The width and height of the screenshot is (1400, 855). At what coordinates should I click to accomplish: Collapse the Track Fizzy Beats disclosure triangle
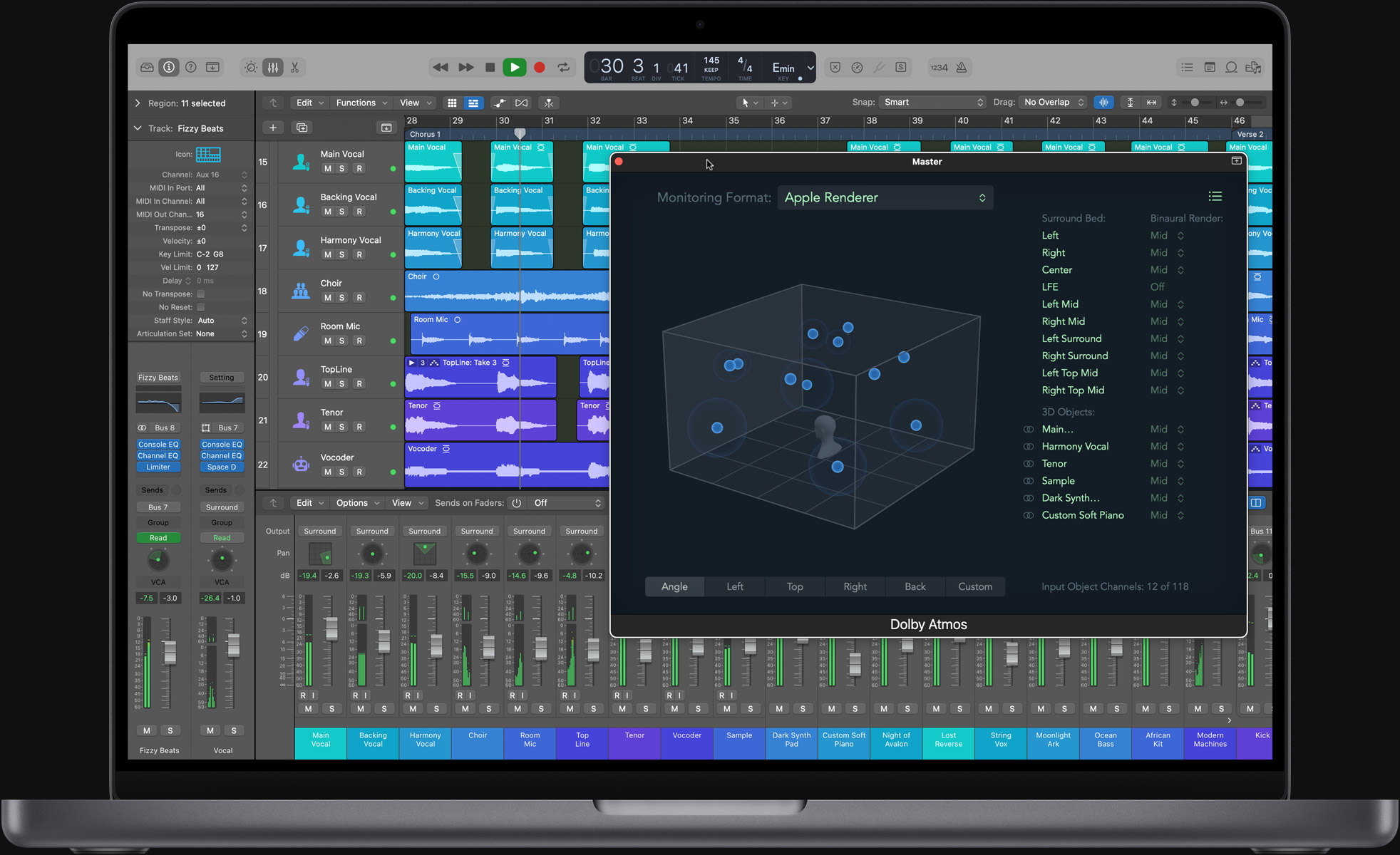point(138,128)
